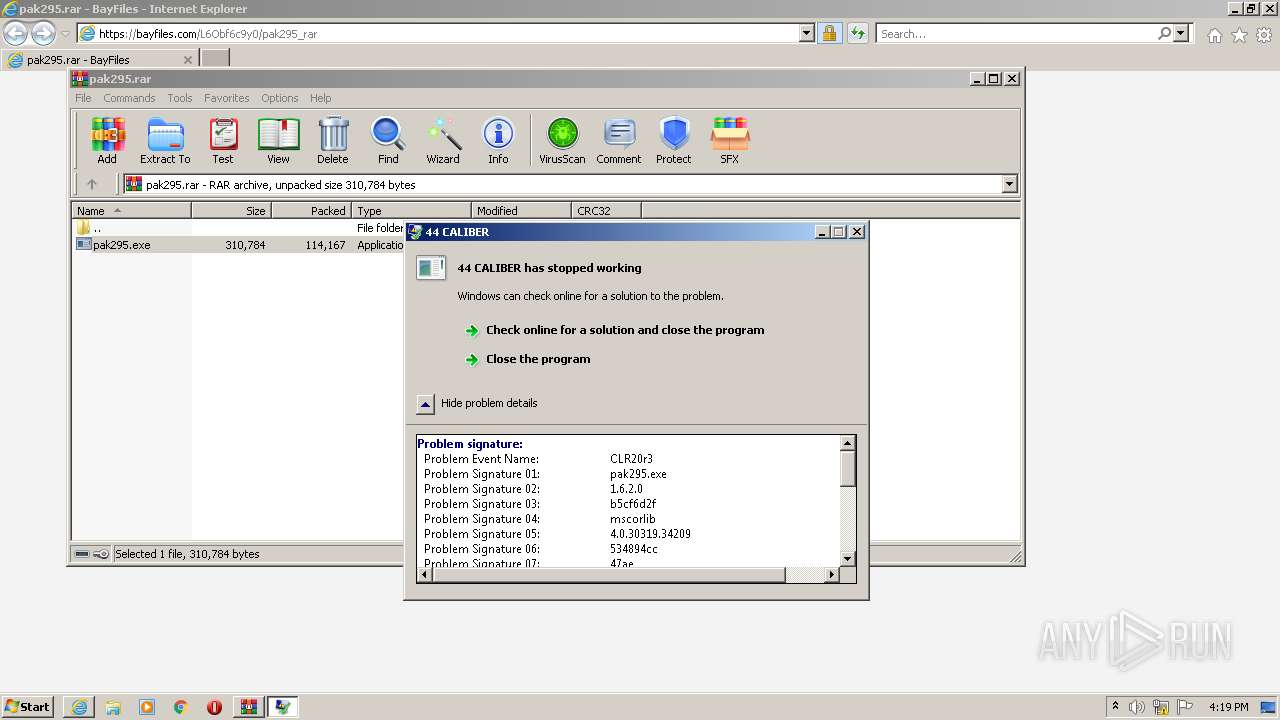Open Internet Explorer from the taskbar
The width and height of the screenshot is (1280, 720).
pos(80,707)
